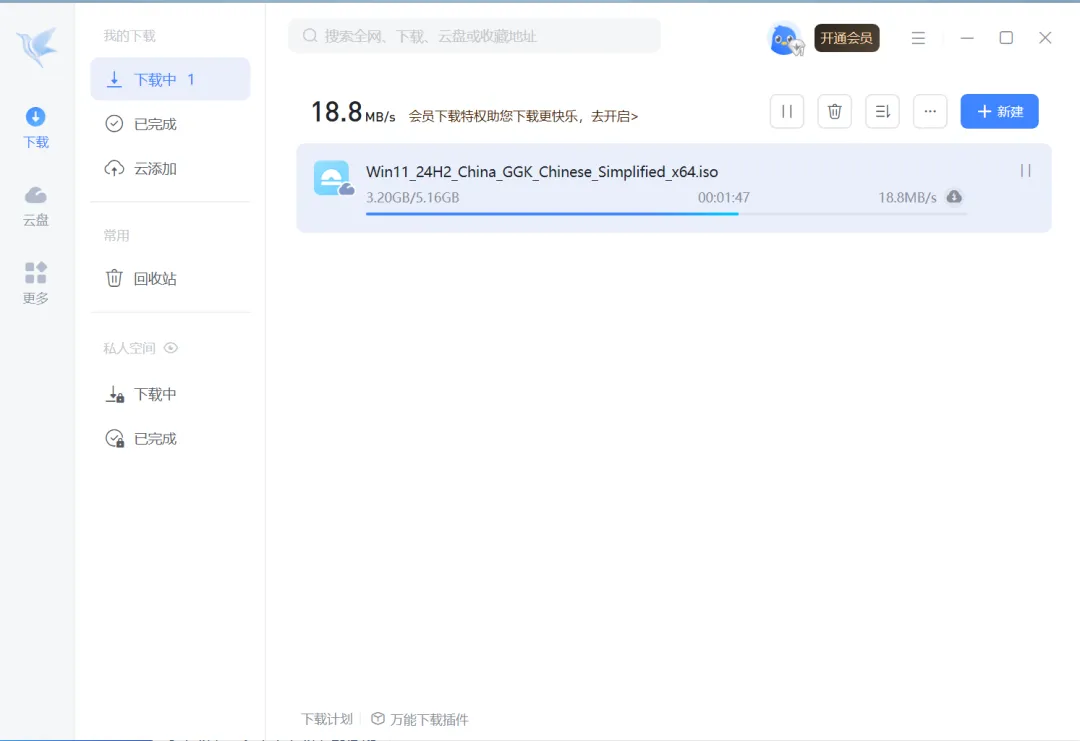Screen dimensions: 1080x741
Task: Open the more options ellipsis button
Action: pyautogui.click(x=930, y=112)
